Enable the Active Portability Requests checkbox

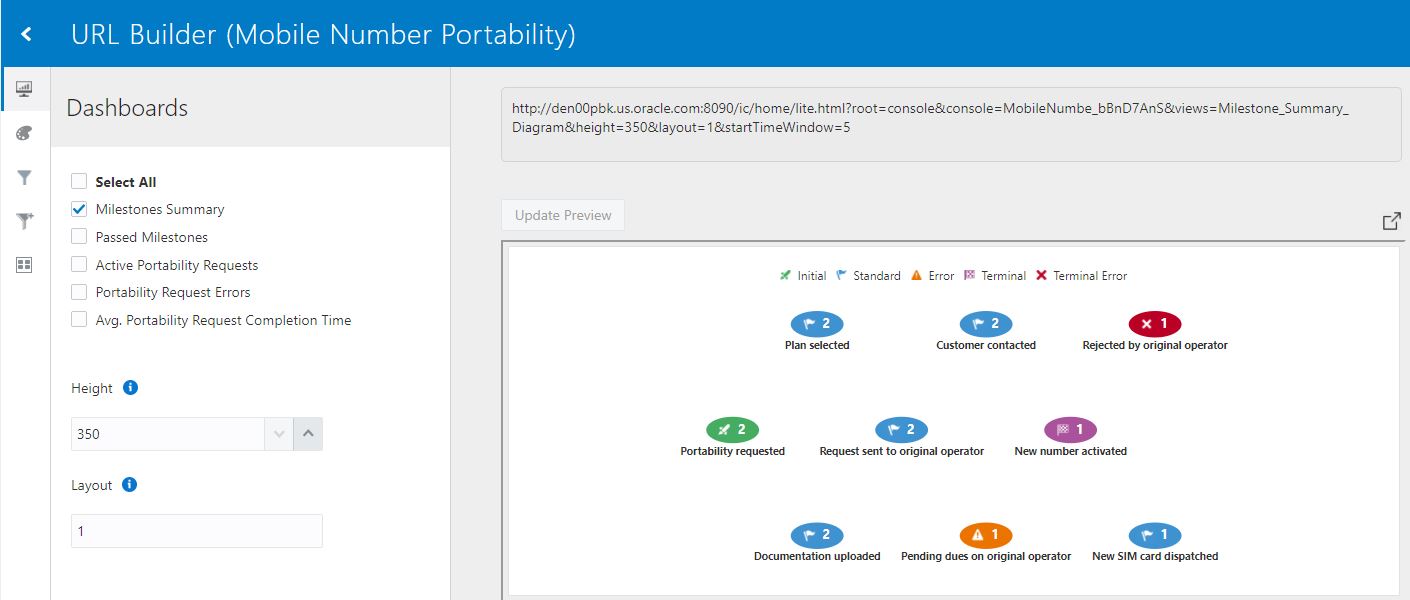click(x=77, y=264)
